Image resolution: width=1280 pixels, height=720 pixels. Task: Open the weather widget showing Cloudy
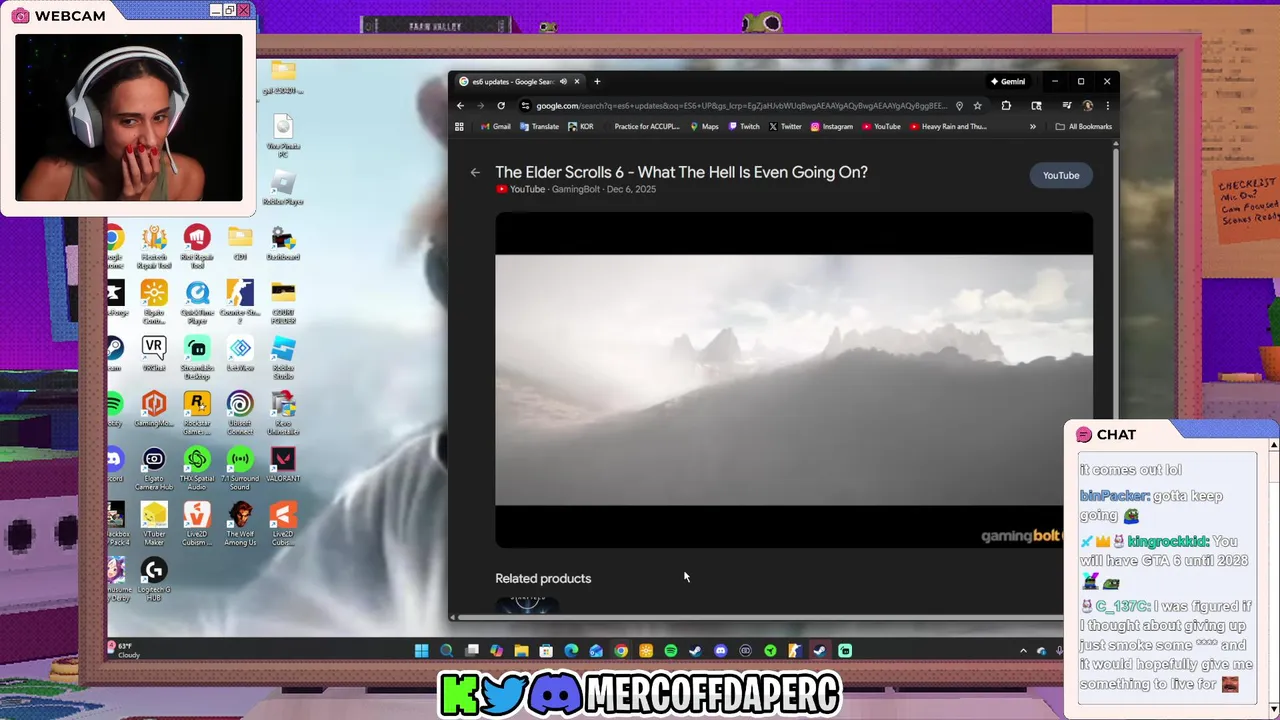pyautogui.click(x=126, y=650)
